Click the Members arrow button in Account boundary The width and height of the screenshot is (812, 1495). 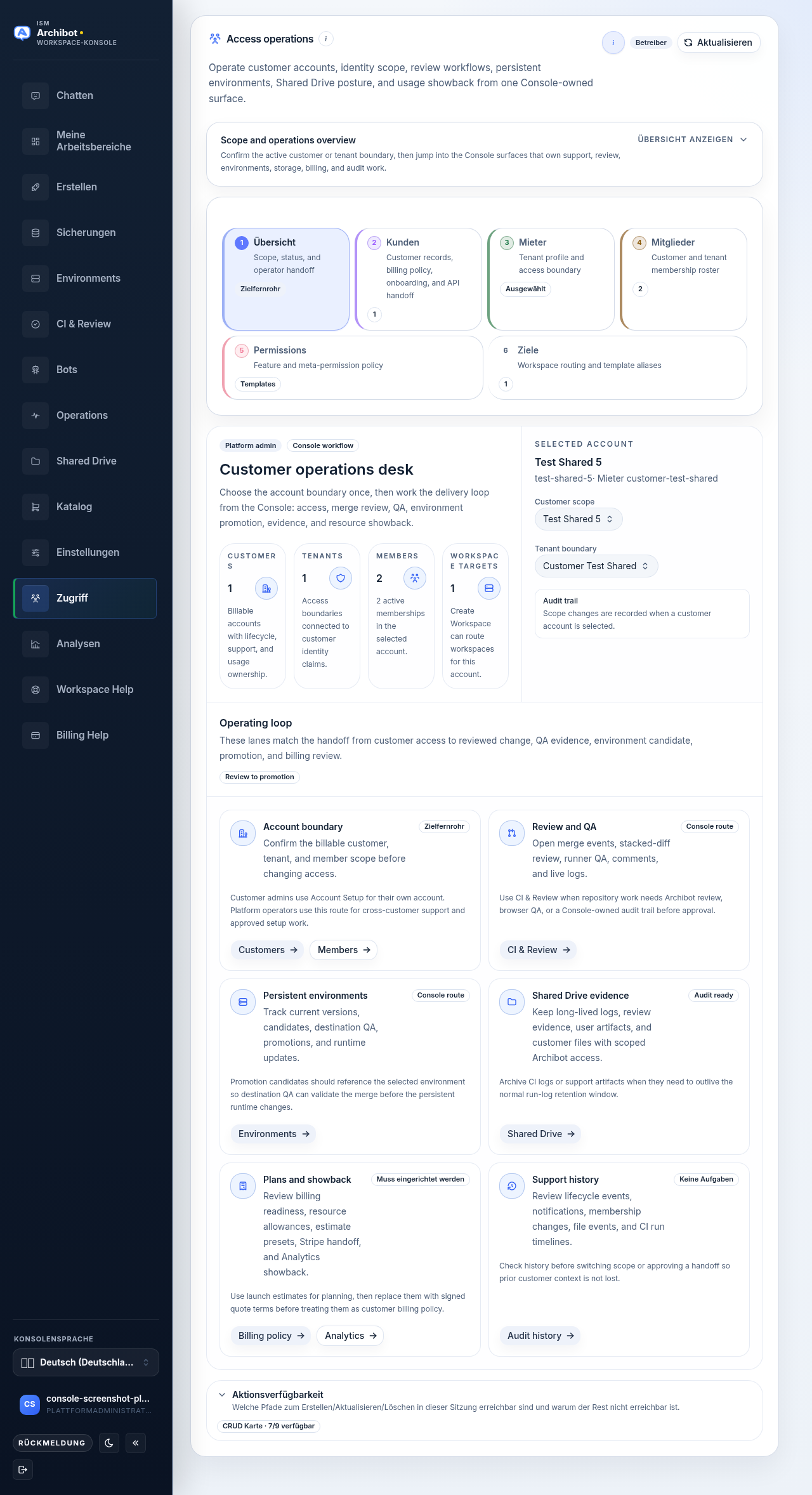[x=344, y=950]
